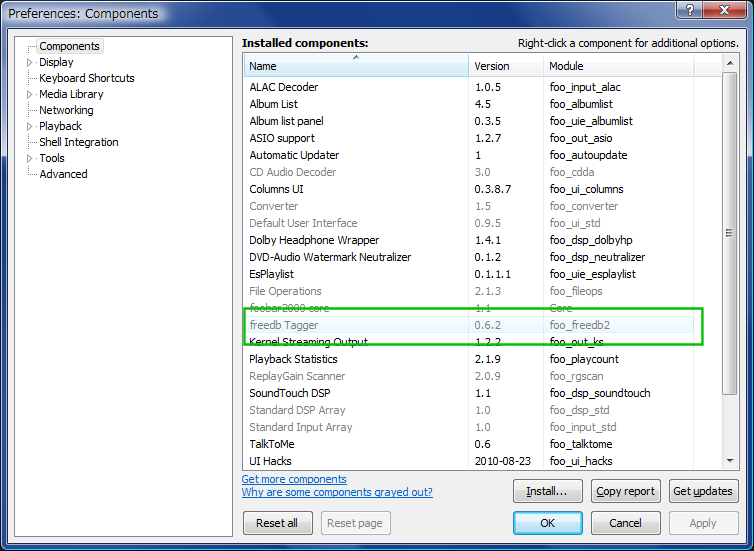Open Shell Integration preferences page
This screenshot has width=754, height=551.
[x=79, y=142]
